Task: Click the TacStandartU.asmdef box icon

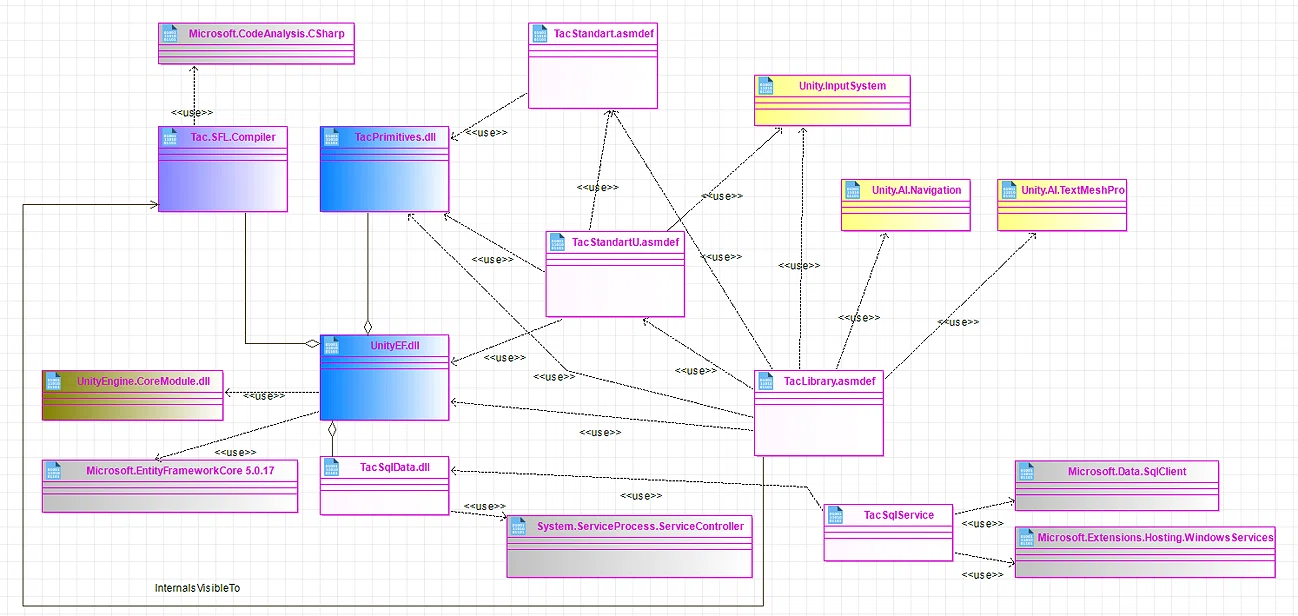Action: pyautogui.click(x=557, y=242)
